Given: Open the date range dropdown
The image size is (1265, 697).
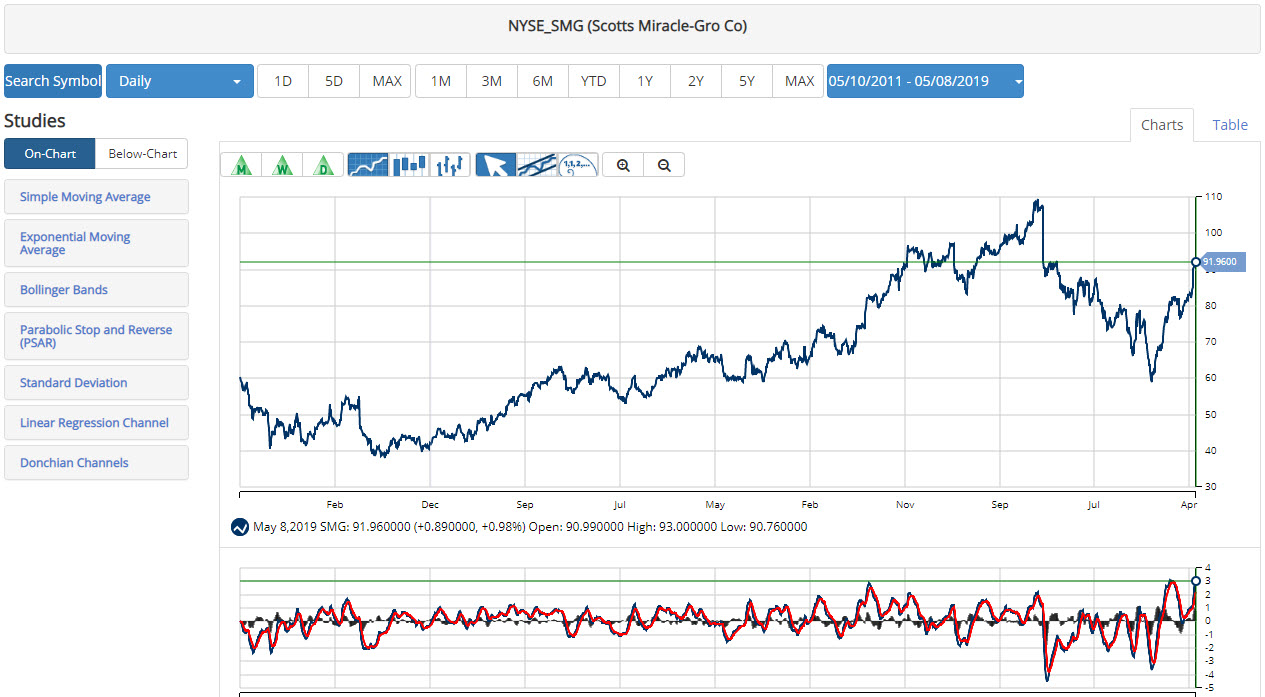Looking at the screenshot, I should [925, 81].
